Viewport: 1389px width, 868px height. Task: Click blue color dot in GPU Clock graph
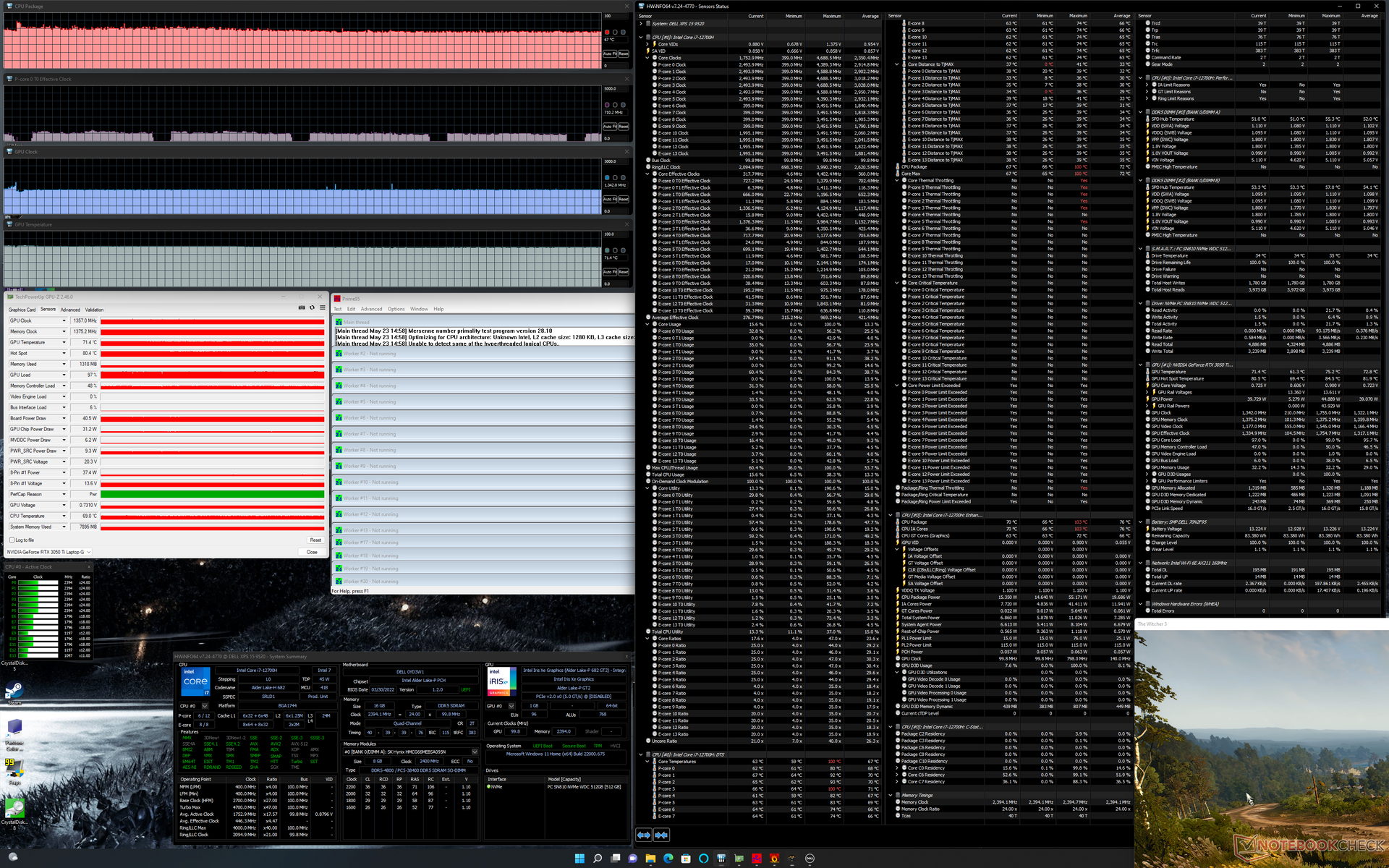607,178
